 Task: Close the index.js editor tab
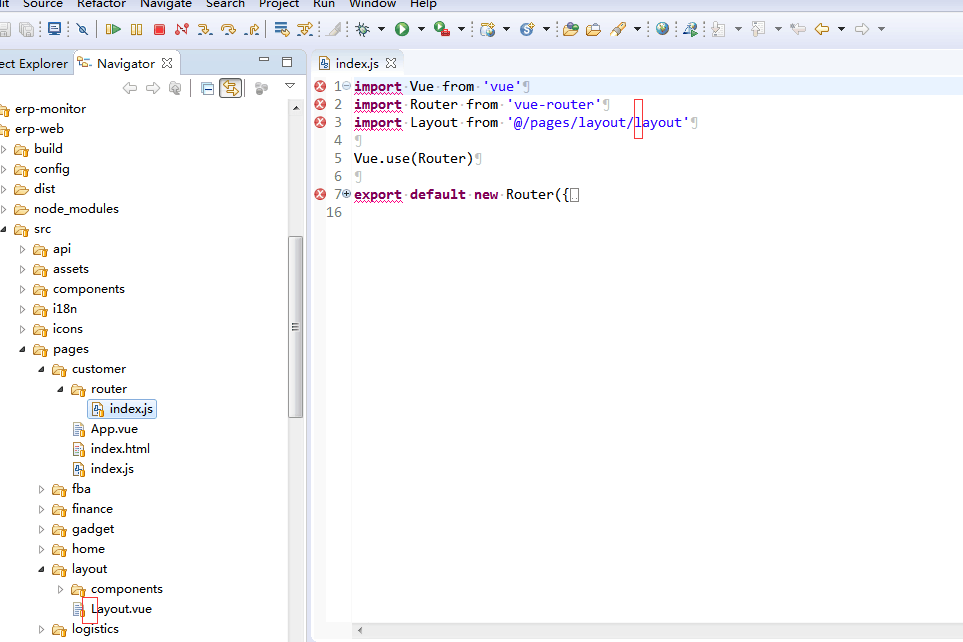[391, 63]
